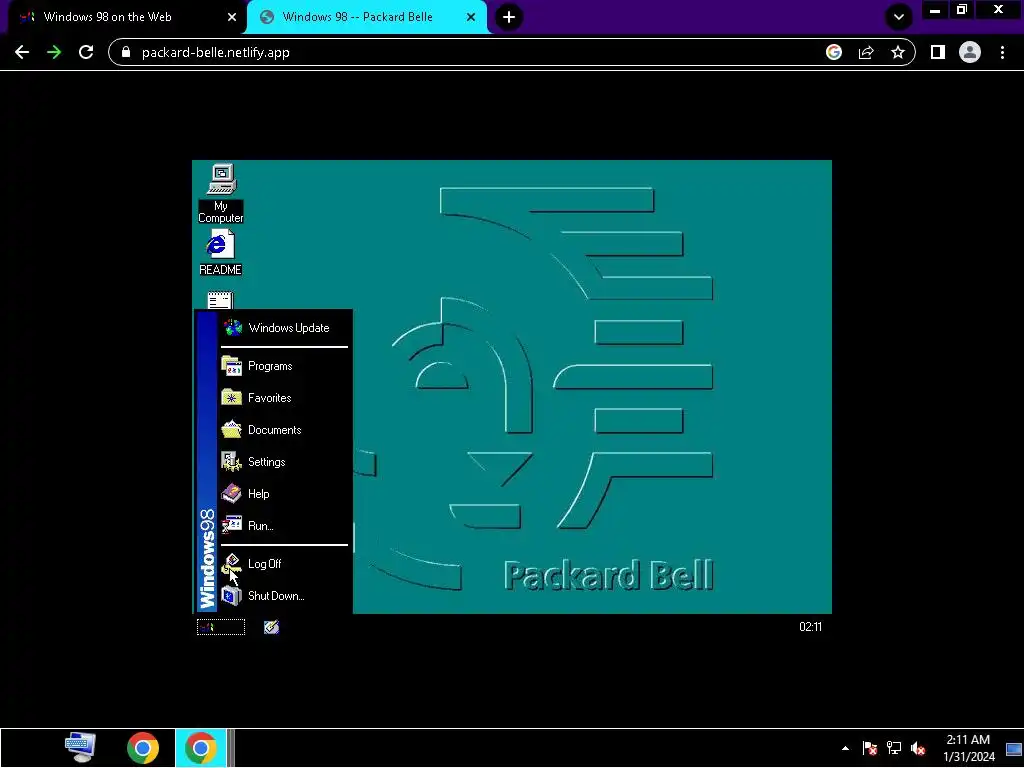The height and width of the screenshot is (768, 1024).
Task: Click the quick launch icon beside Start
Action: click(272, 627)
